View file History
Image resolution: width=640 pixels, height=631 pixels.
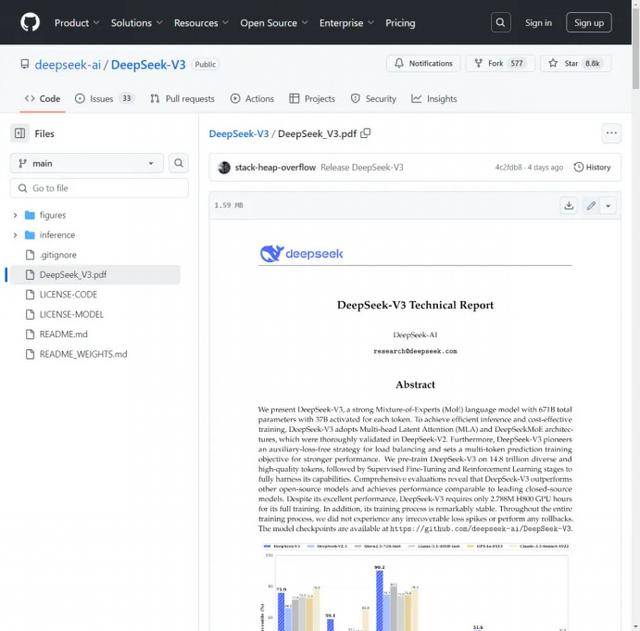[592, 167]
